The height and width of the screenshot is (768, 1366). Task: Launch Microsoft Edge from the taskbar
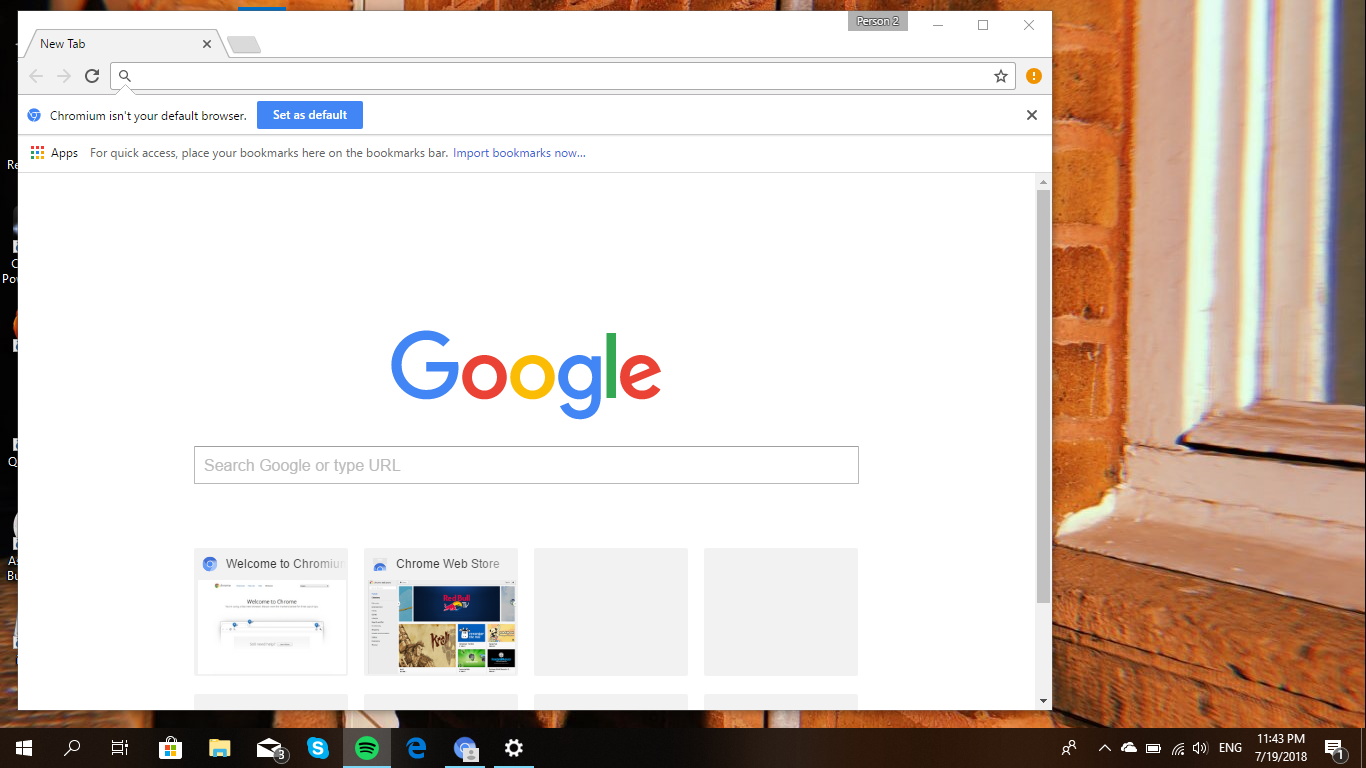(416, 747)
